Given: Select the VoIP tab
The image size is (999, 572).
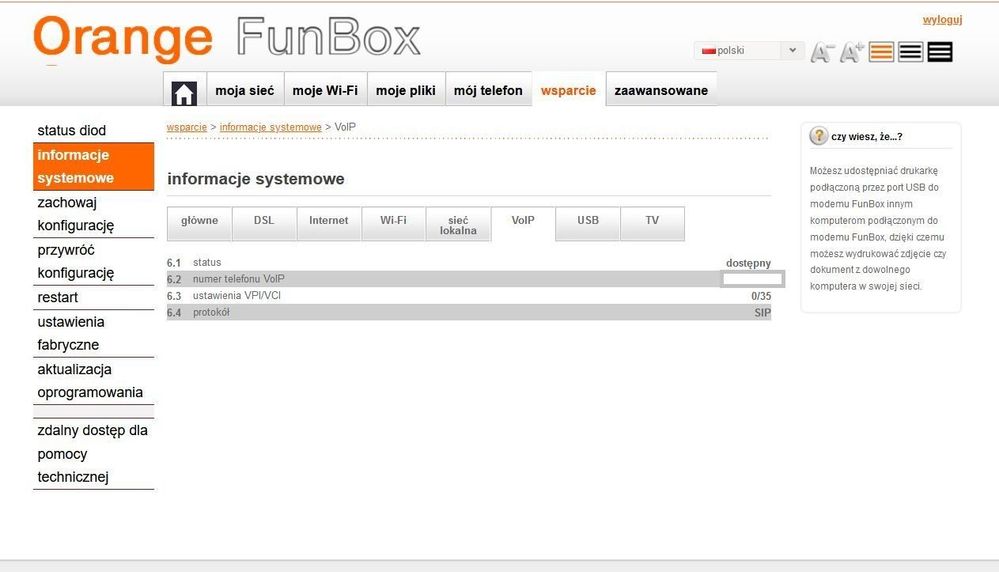Looking at the screenshot, I should click(523, 223).
